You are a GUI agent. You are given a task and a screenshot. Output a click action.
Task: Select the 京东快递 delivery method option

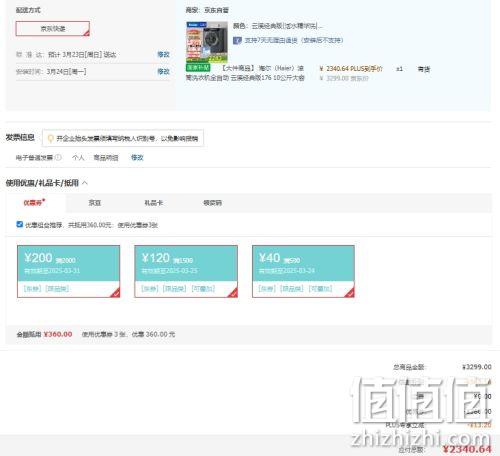pyautogui.click(x=53, y=29)
